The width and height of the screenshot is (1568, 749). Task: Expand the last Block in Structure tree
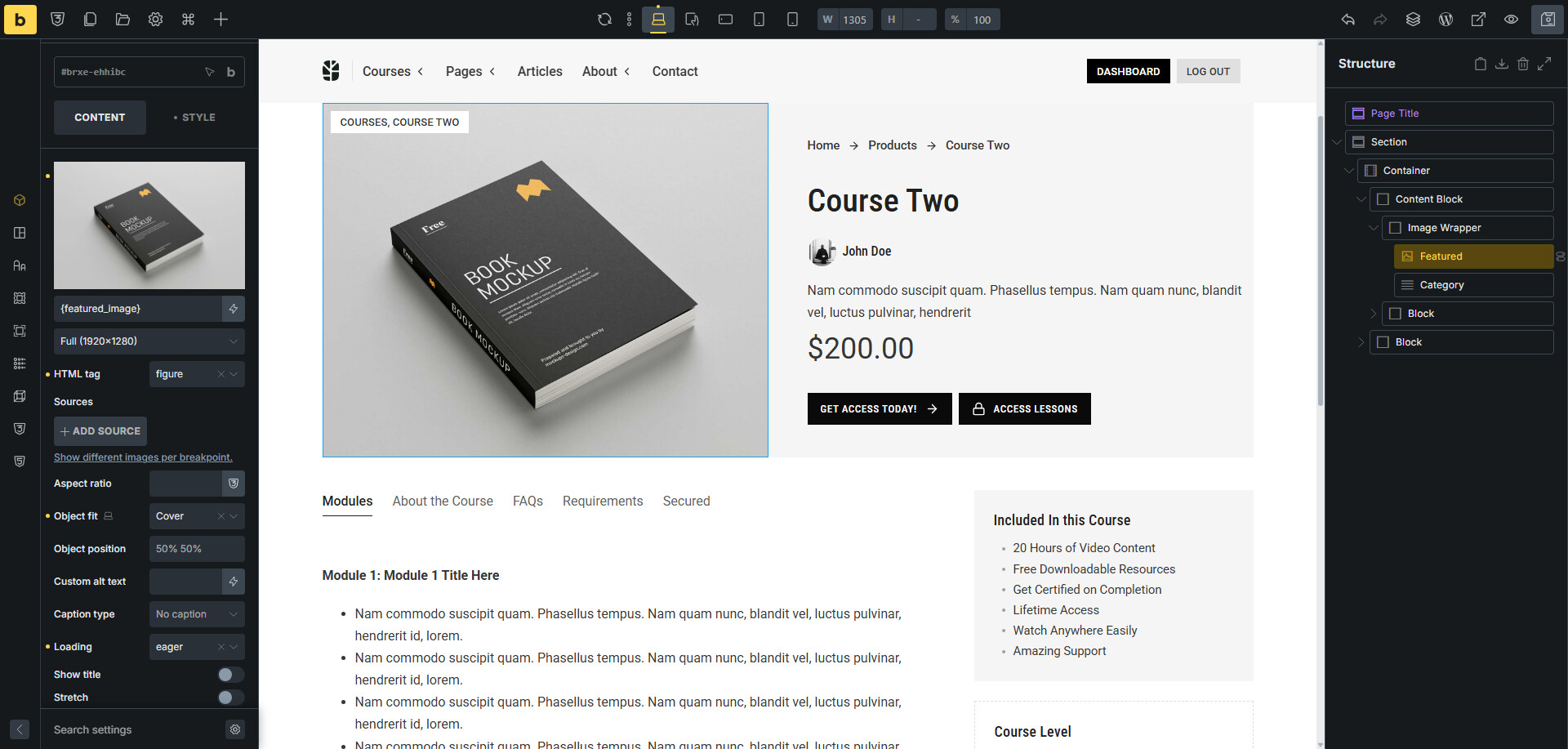tap(1361, 342)
